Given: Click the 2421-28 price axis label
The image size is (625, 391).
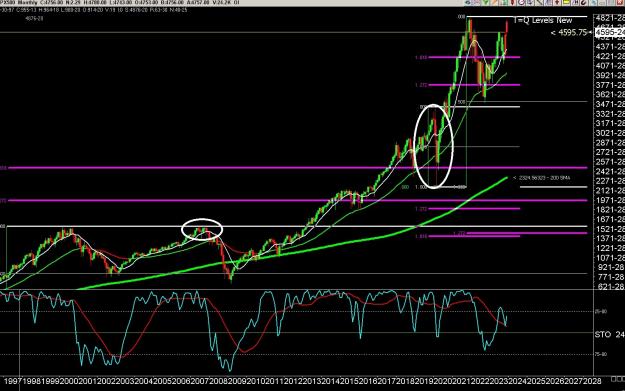Looking at the screenshot, I should tap(609, 171).
